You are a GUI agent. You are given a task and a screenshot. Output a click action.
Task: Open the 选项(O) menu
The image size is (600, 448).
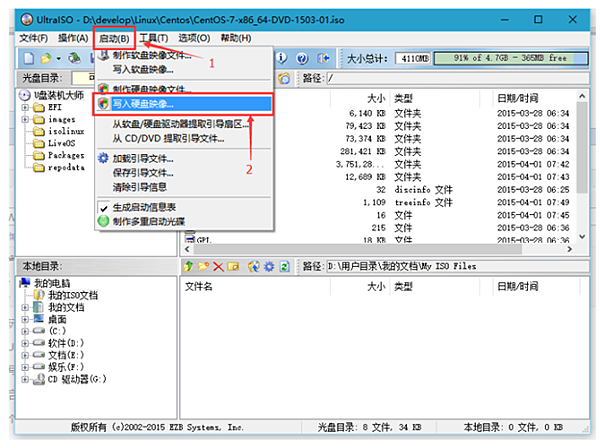tap(194, 38)
